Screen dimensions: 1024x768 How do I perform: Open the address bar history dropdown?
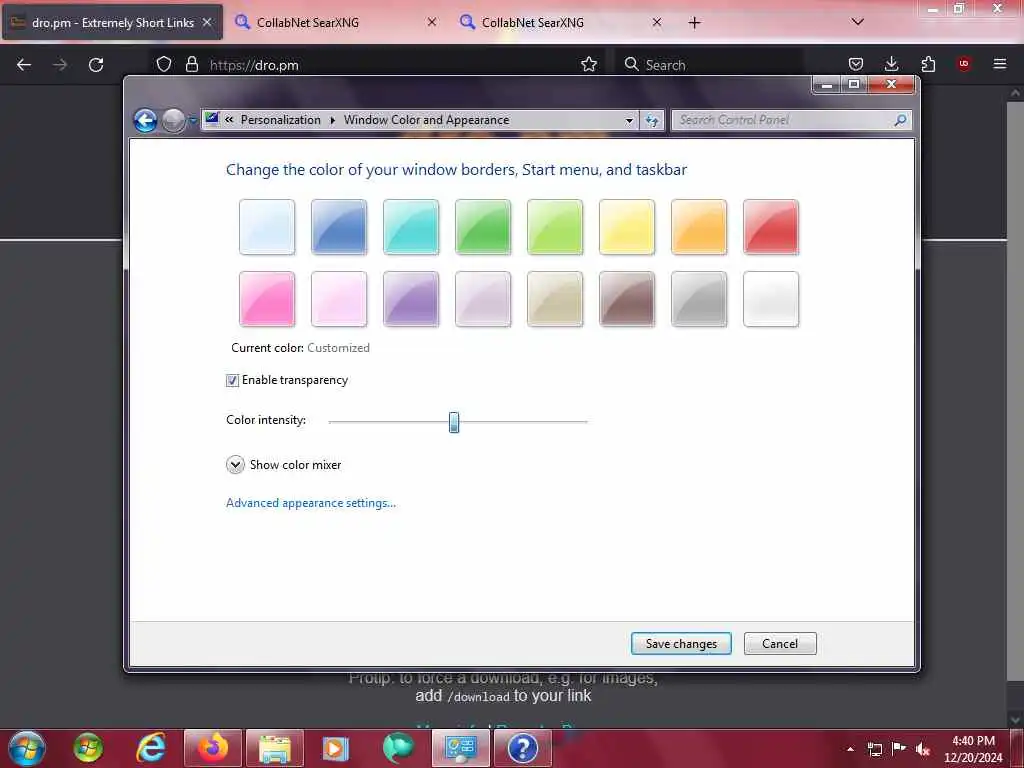[629, 120]
